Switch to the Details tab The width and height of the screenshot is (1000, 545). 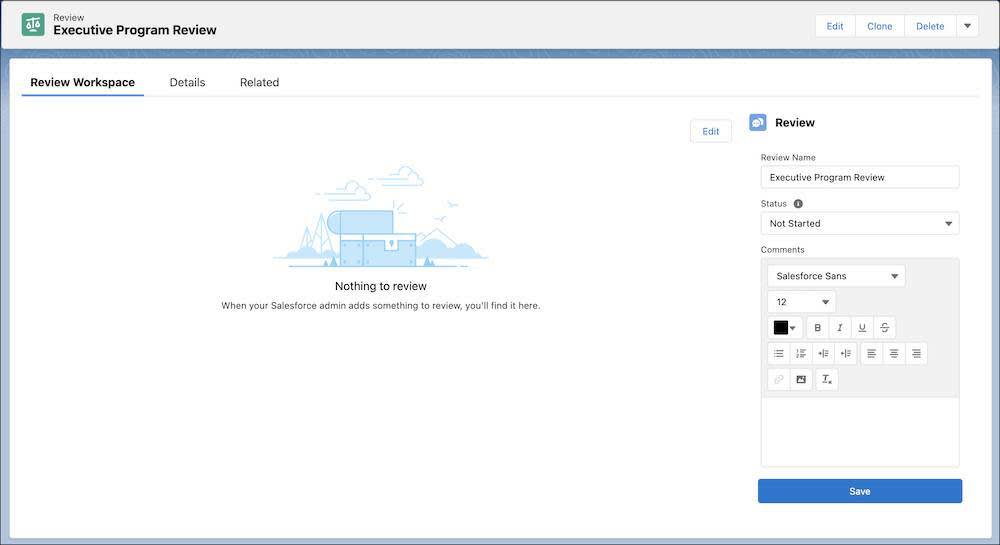click(x=188, y=82)
